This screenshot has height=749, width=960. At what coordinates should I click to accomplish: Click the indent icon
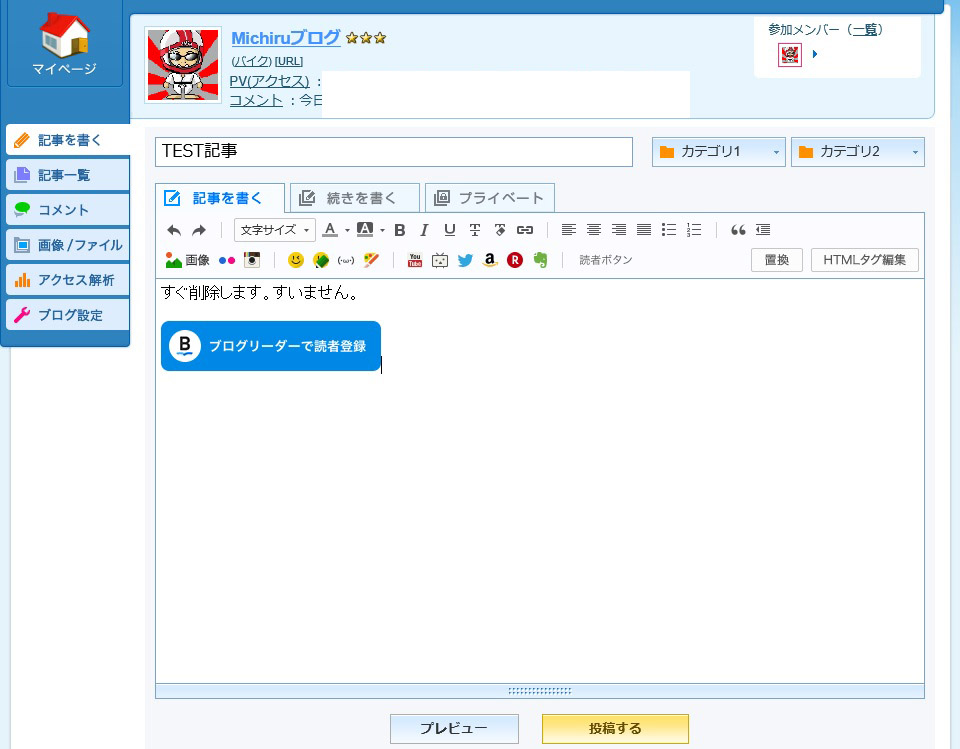(763, 230)
